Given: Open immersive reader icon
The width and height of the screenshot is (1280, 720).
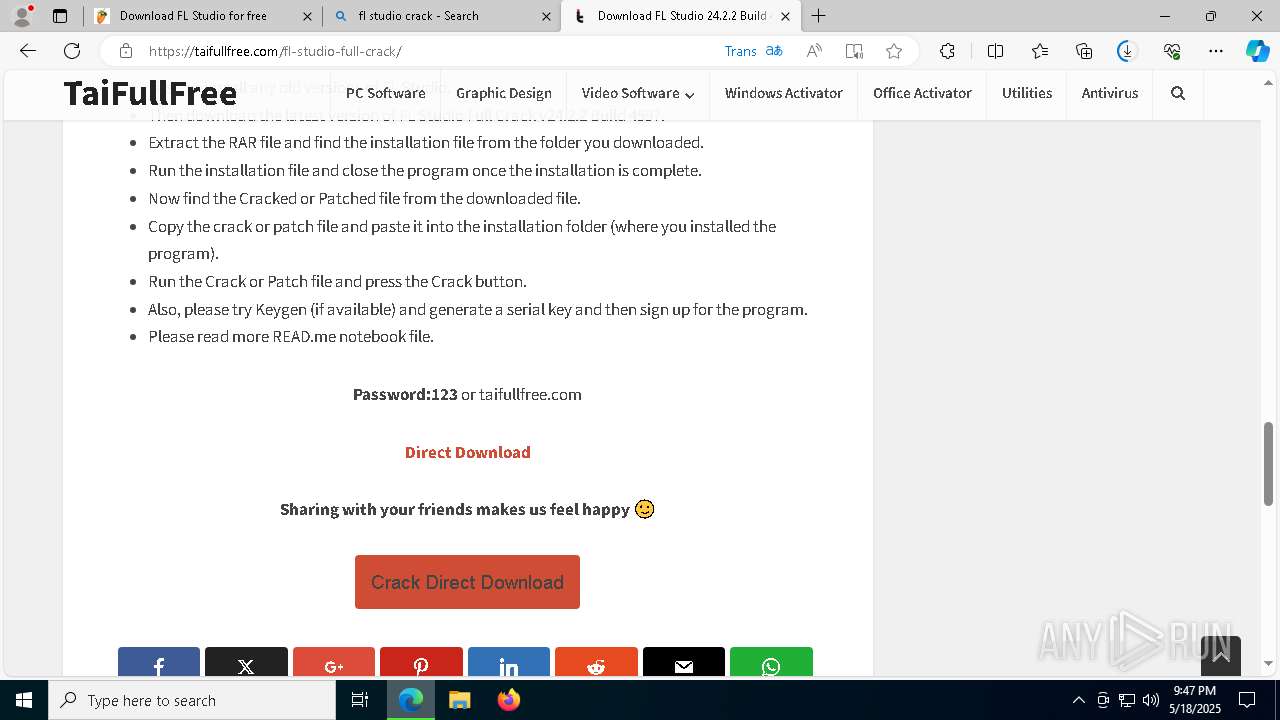Looking at the screenshot, I should coord(854,51).
